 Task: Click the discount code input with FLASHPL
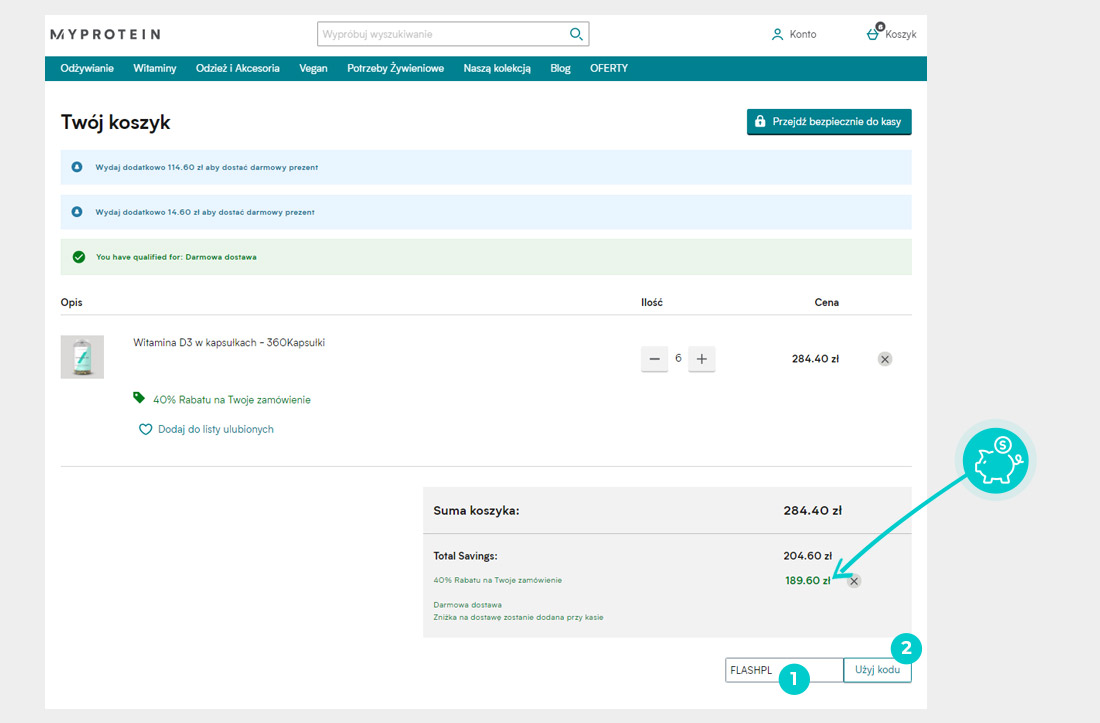(784, 670)
